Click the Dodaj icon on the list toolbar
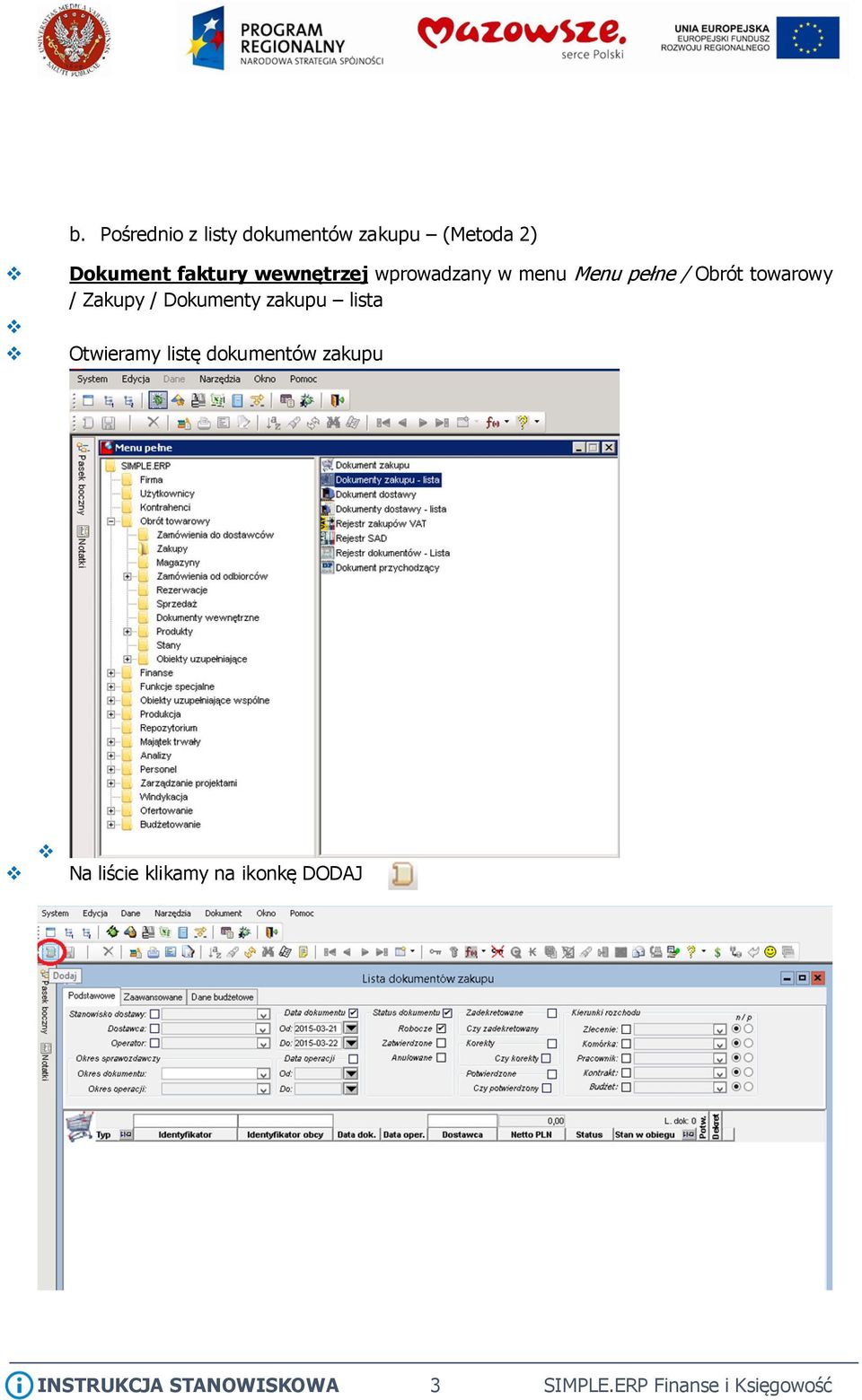The width and height of the screenshot is (862, 1400). [51, 951]
